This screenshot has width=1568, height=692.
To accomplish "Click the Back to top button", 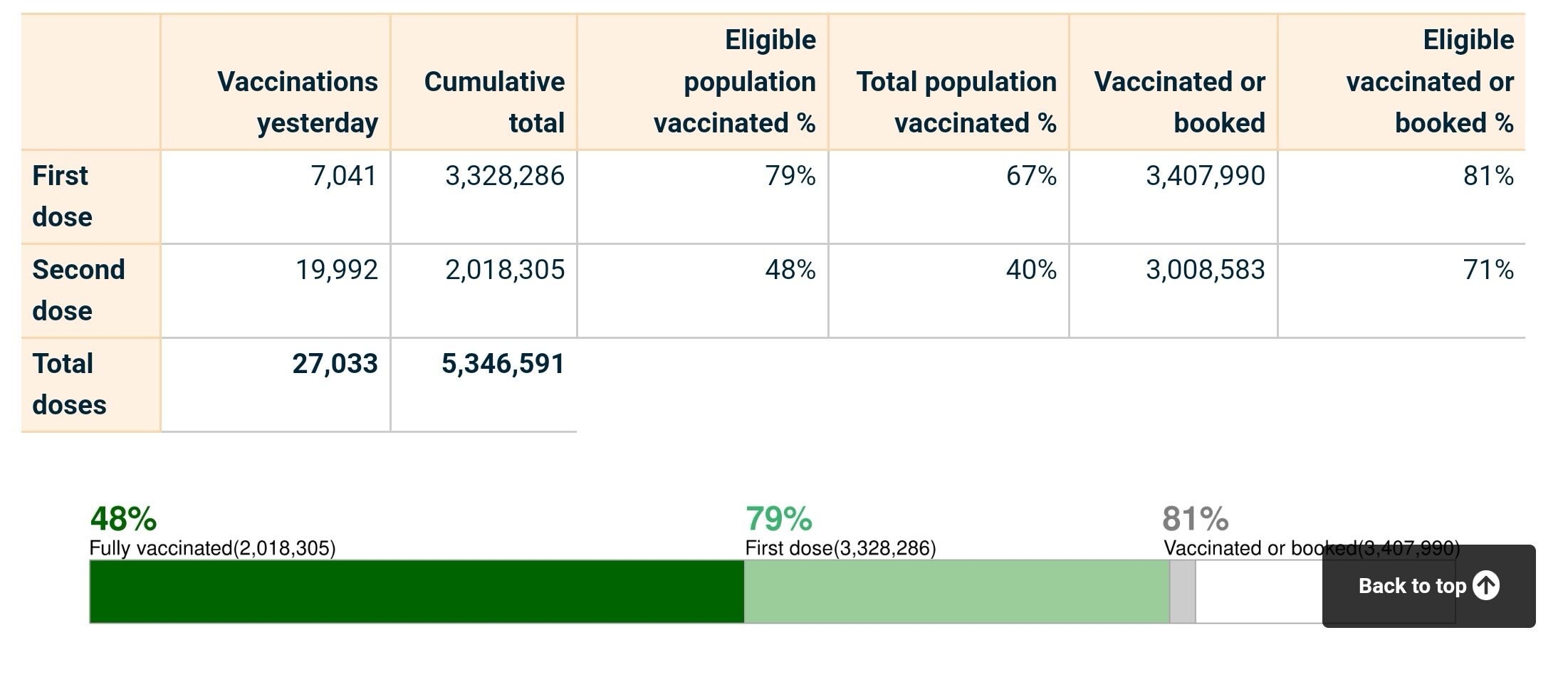I will (1413, 586).
